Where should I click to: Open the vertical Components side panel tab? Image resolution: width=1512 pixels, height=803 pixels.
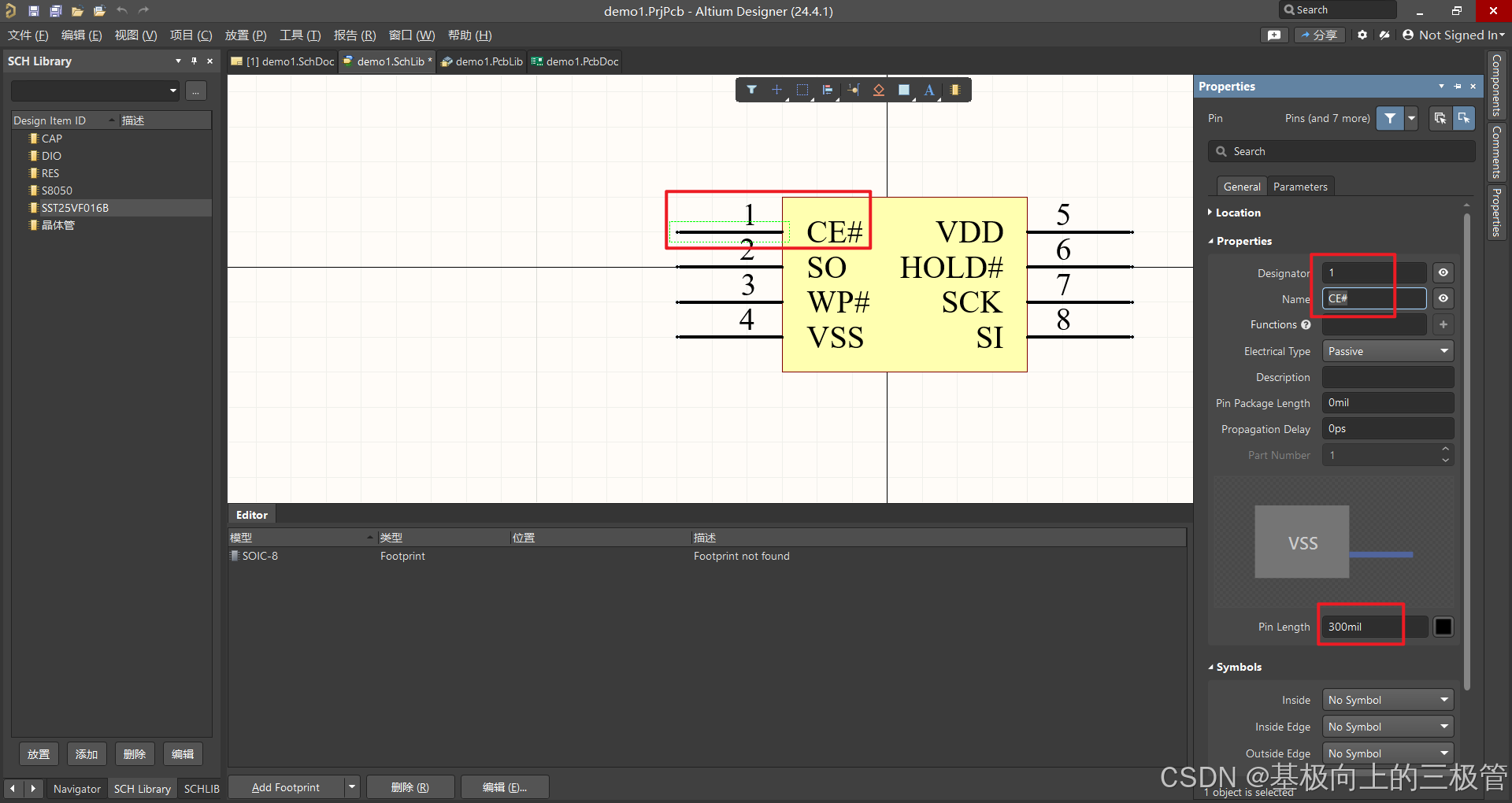click(1496, 85)
